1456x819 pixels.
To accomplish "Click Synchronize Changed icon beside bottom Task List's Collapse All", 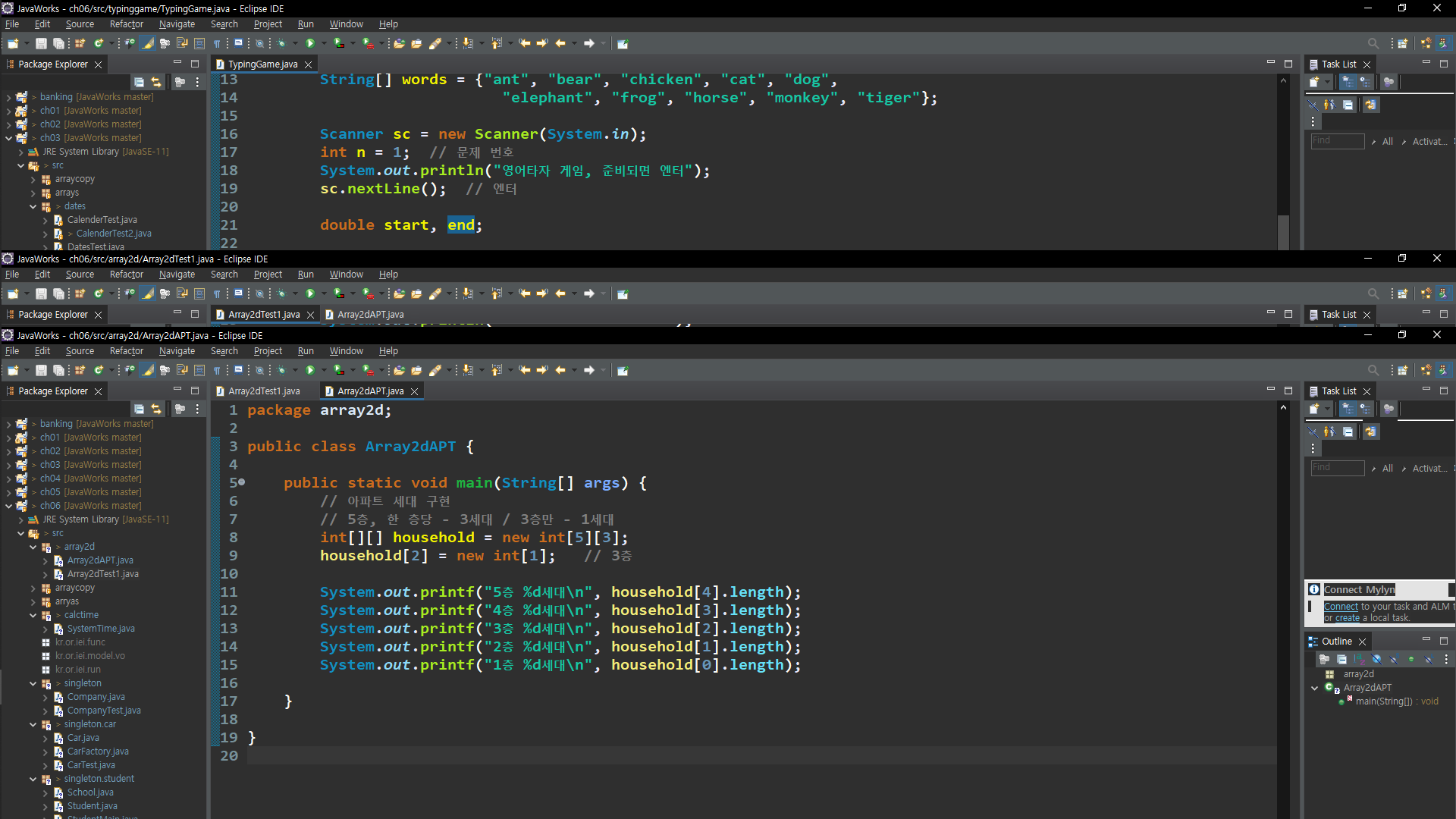I will (1370, 431).
